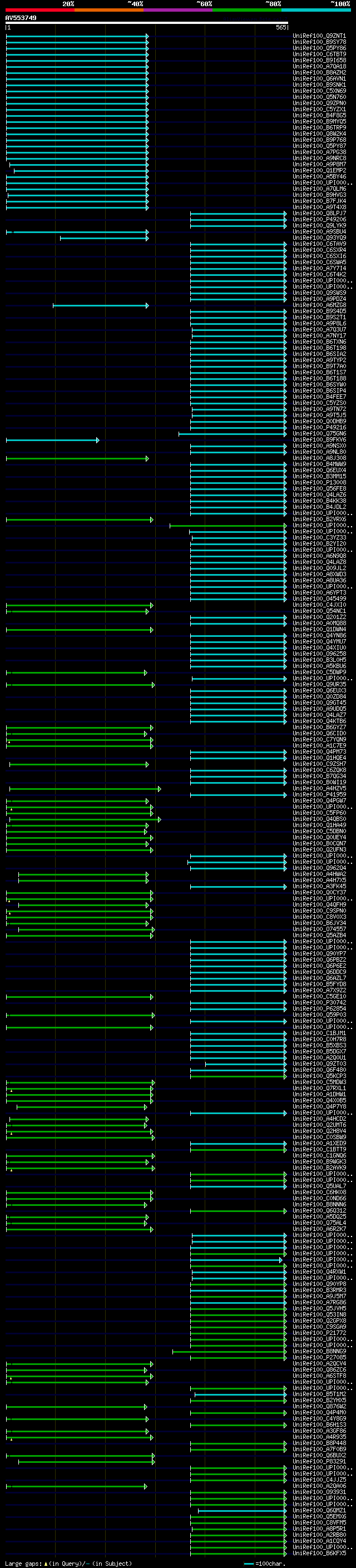Click the UniRef100_Q4KTB6 label
Screen dimensions: 356x1568
click(x=319, y=721)
